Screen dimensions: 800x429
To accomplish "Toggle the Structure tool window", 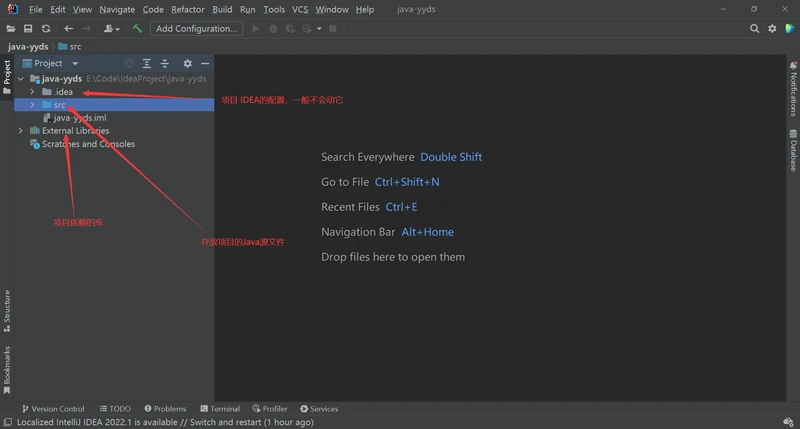I will (x=6, y=310).
